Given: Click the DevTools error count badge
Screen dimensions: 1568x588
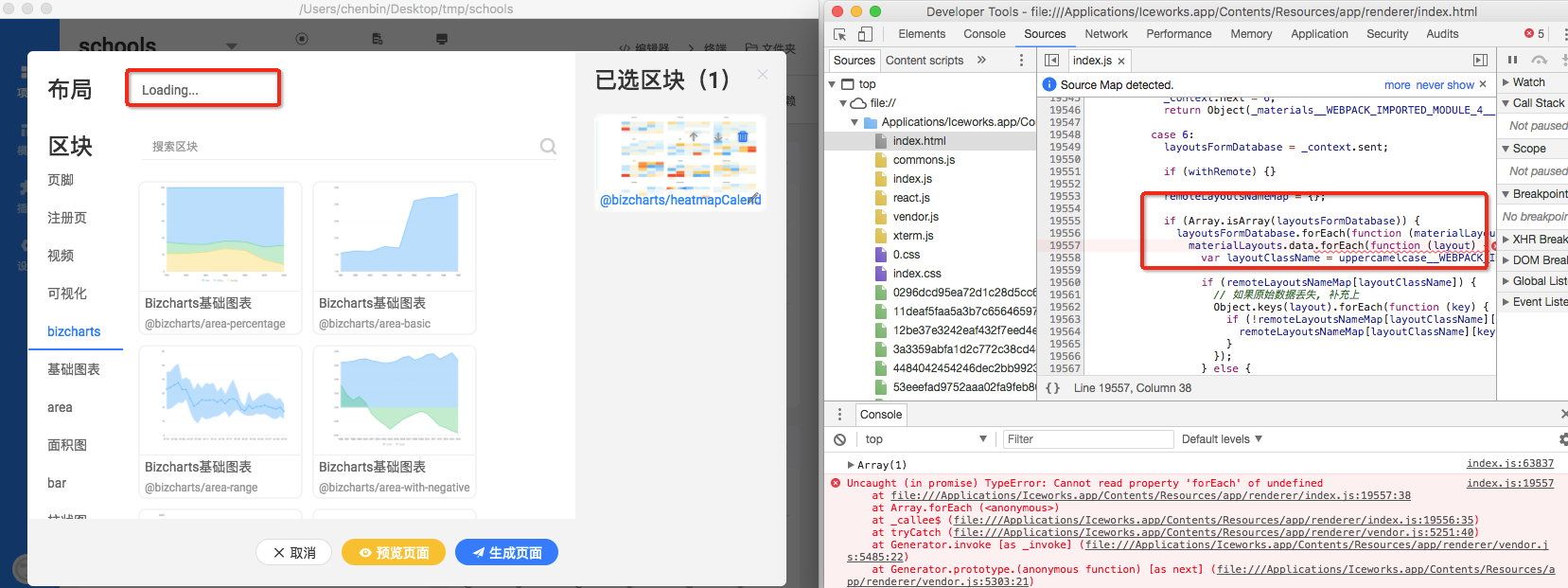Looking at the screenshot, I should [1535, 34].
